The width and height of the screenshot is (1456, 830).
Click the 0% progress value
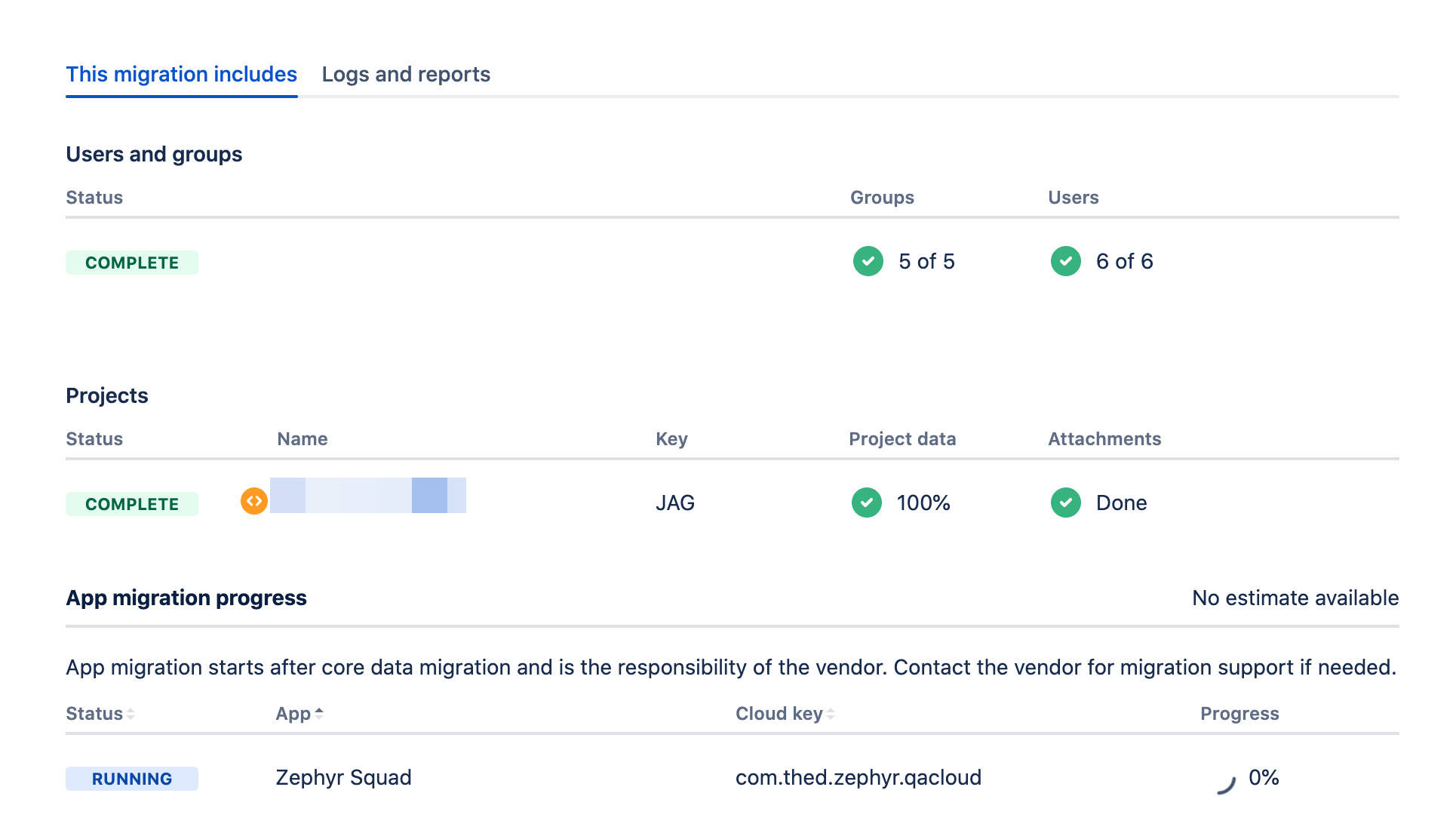1264,777
